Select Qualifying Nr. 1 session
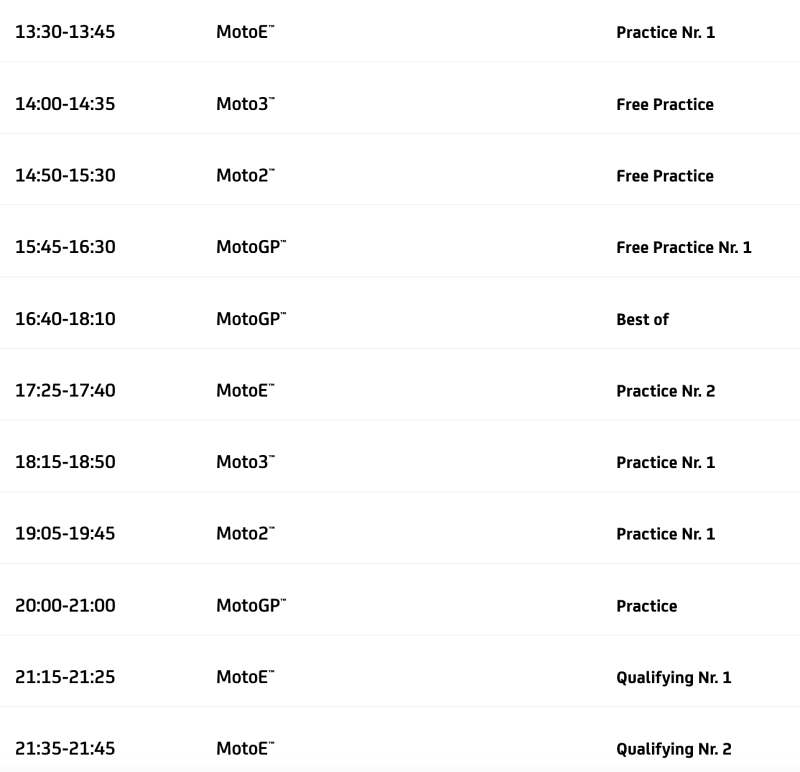This screenshot has width=800, height=772. [673, 677]
